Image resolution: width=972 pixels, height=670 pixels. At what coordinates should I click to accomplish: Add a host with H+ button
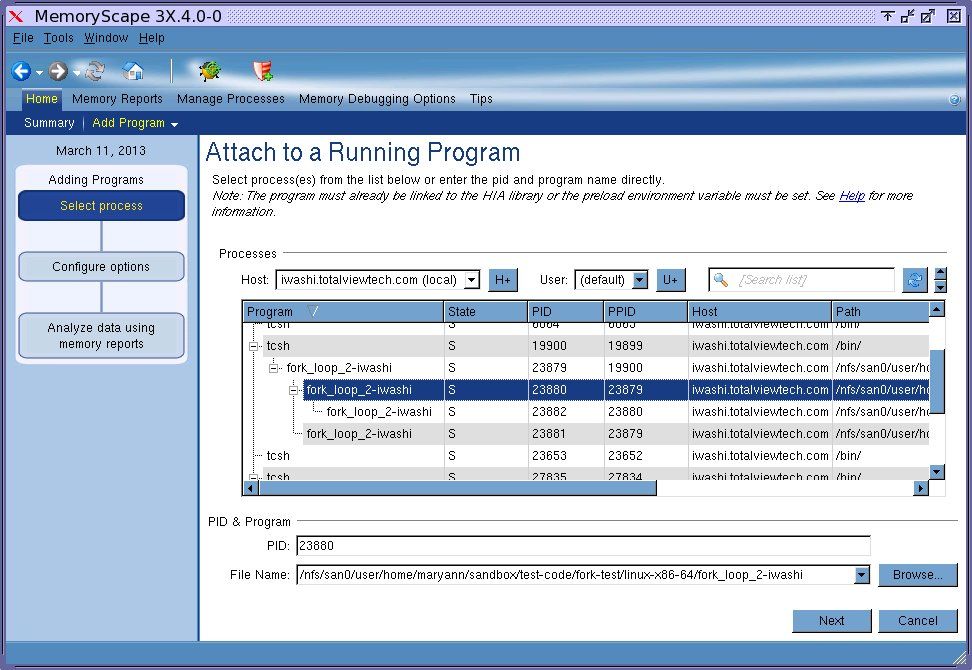[x=503, y=280]
